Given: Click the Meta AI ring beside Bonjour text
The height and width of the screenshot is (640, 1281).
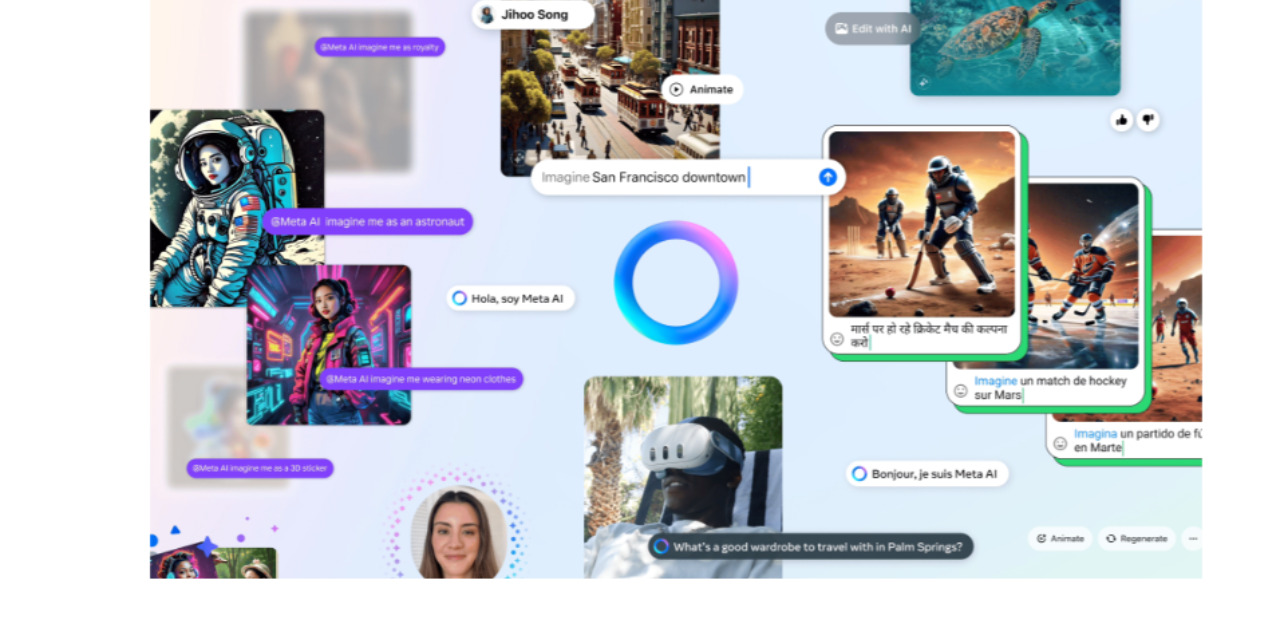Looking at the screenshot, I should pyautogui.click(x=859, y=474).
